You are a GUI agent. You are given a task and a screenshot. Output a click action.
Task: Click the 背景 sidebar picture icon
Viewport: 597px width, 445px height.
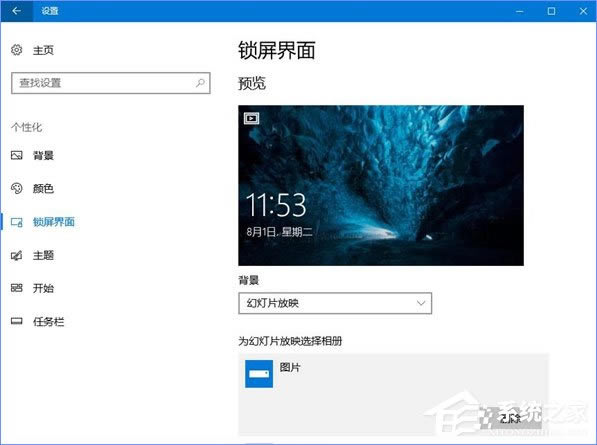click(16, 155)
